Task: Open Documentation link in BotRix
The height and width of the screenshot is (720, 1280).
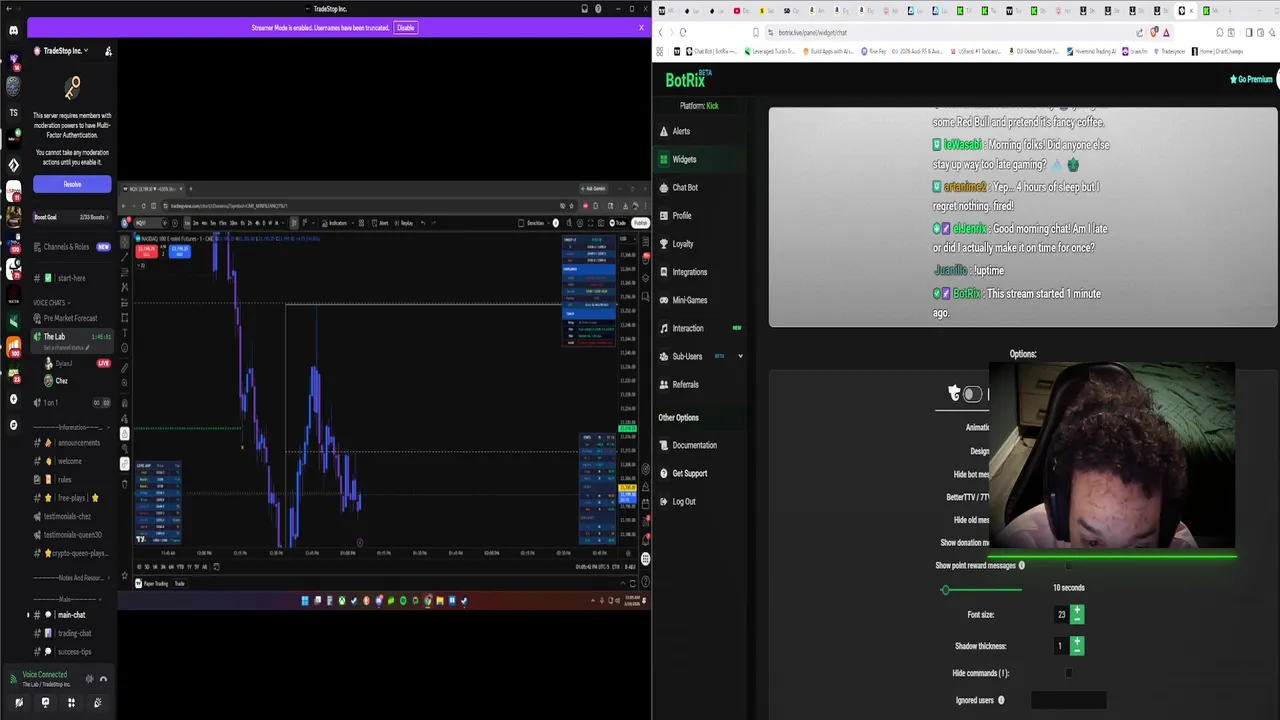Action: [694, 445]
